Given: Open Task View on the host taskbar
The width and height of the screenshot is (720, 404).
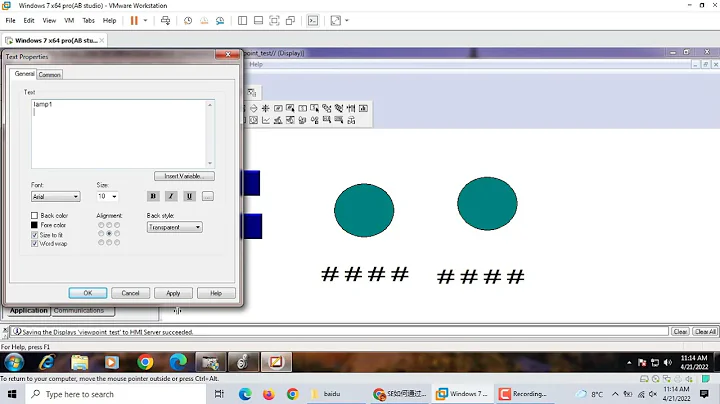Looking at the screenshot, I should pyautogui.click(x=219, y=394).
